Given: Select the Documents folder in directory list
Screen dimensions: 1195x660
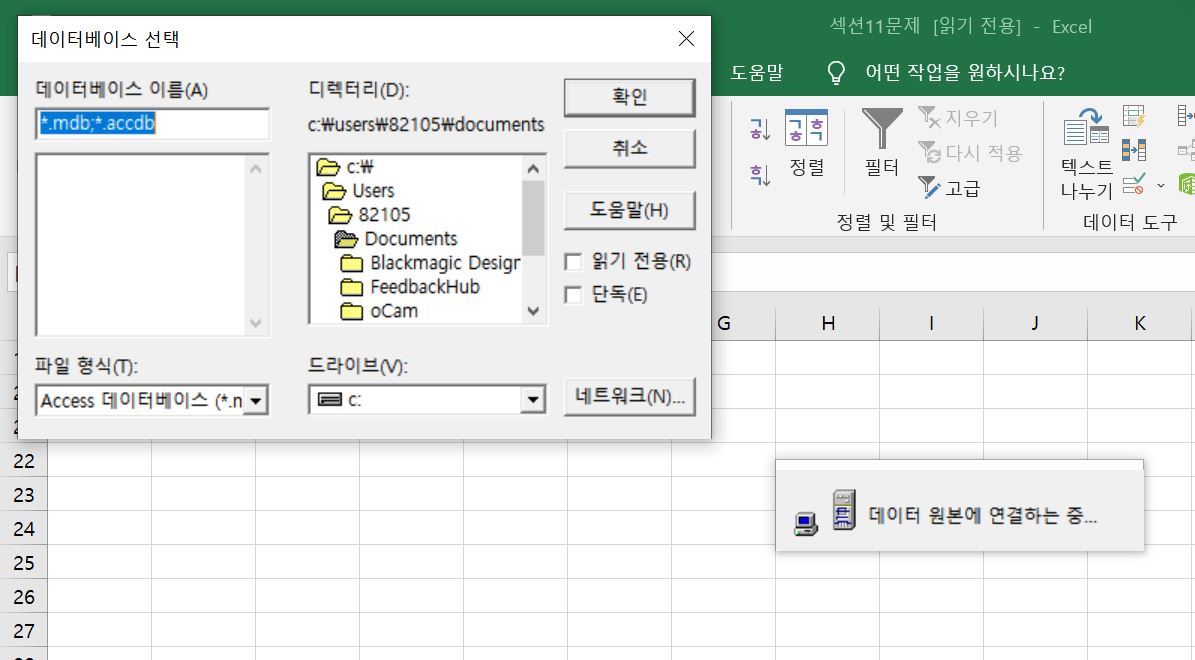Looking at the screenshot, I should [x=410, y=239].
